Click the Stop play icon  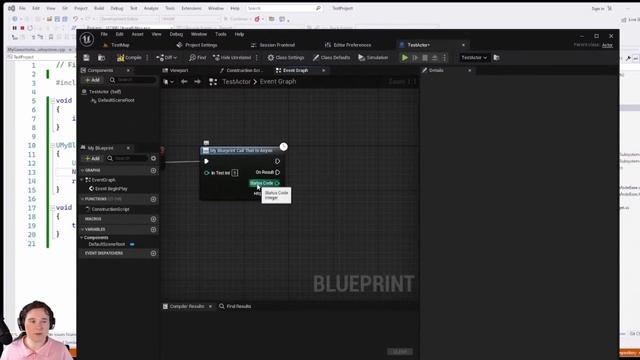(425, 58)
